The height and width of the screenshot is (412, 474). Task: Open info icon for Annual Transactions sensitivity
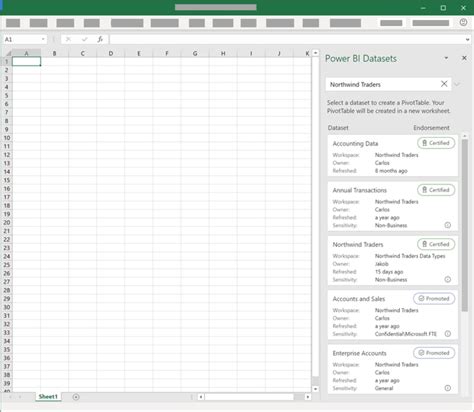[448, 225]
